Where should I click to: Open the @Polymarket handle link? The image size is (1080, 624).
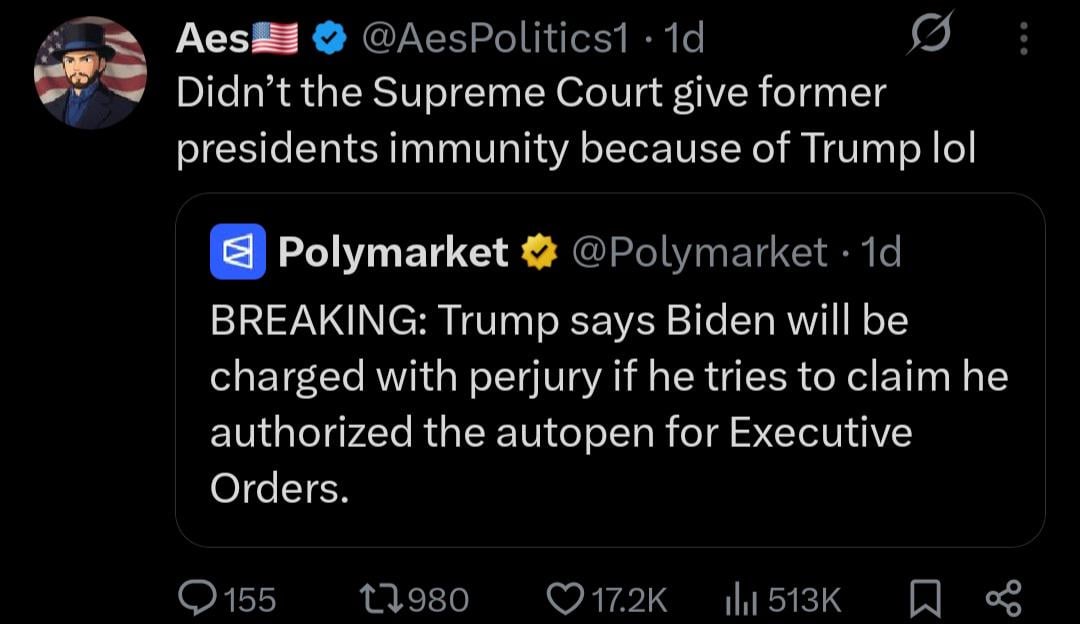pyautogui.click(x=699, y=253)
